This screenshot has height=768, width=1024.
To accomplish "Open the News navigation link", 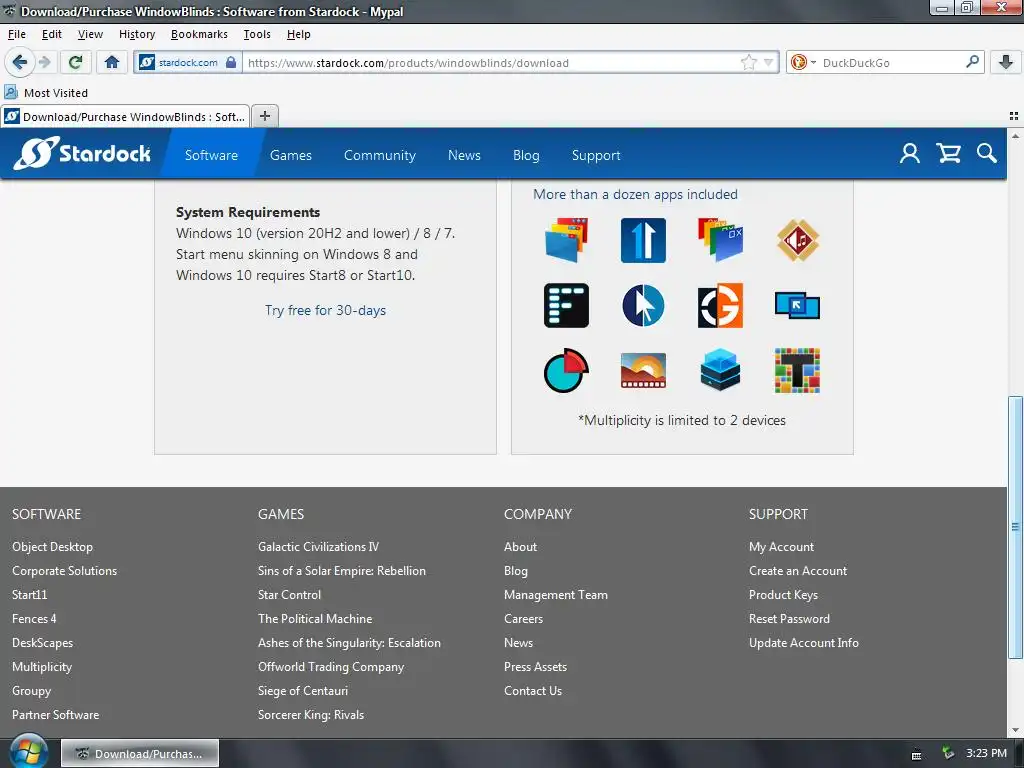I will click(x=464, y=155).
